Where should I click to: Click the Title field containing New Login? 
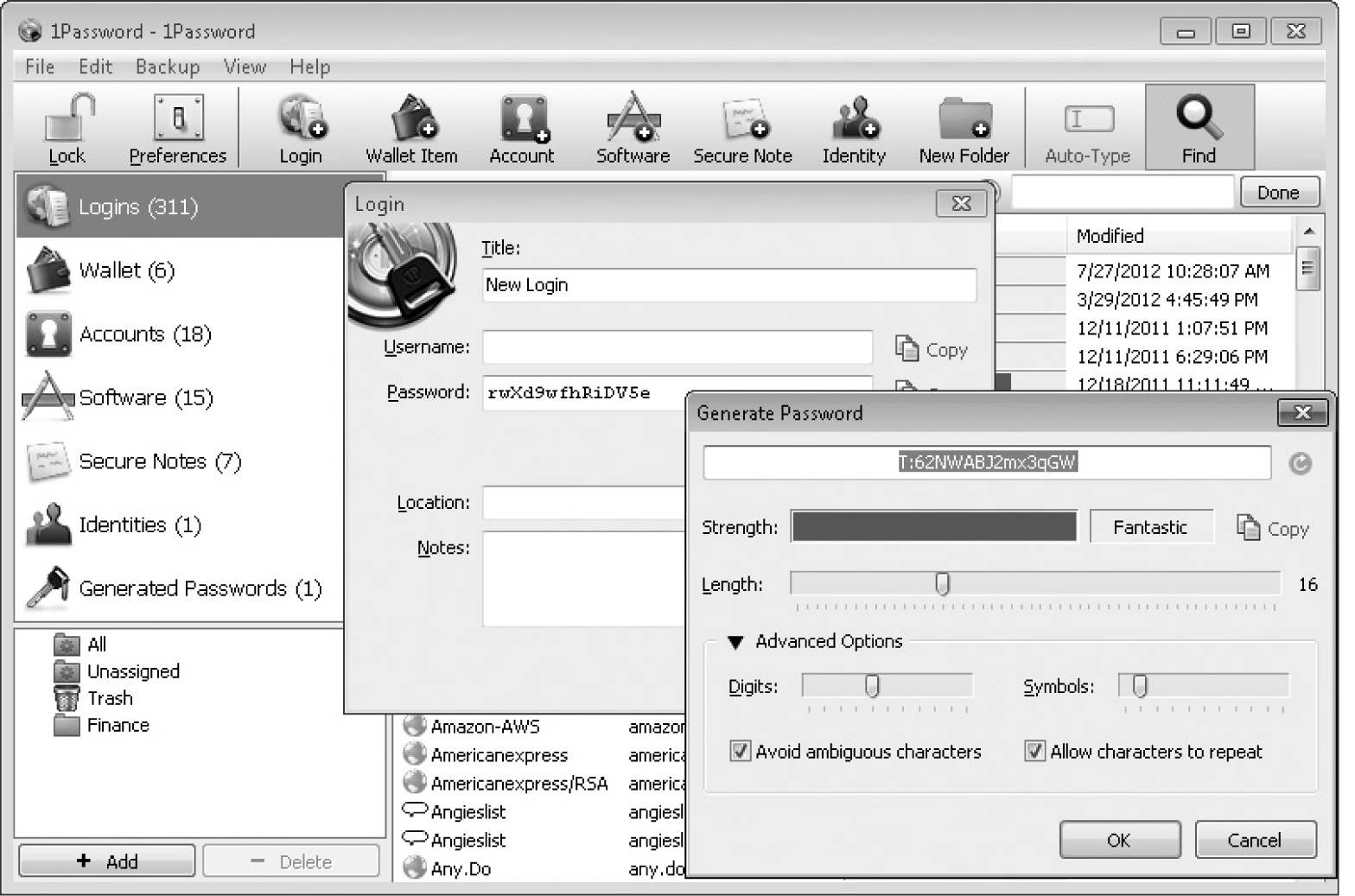pos(729,285)
